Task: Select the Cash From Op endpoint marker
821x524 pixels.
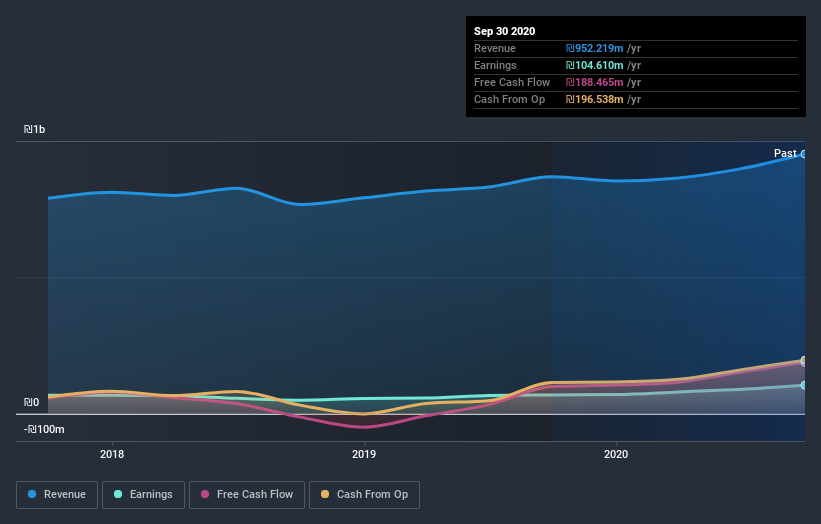Action: [803, 360]
